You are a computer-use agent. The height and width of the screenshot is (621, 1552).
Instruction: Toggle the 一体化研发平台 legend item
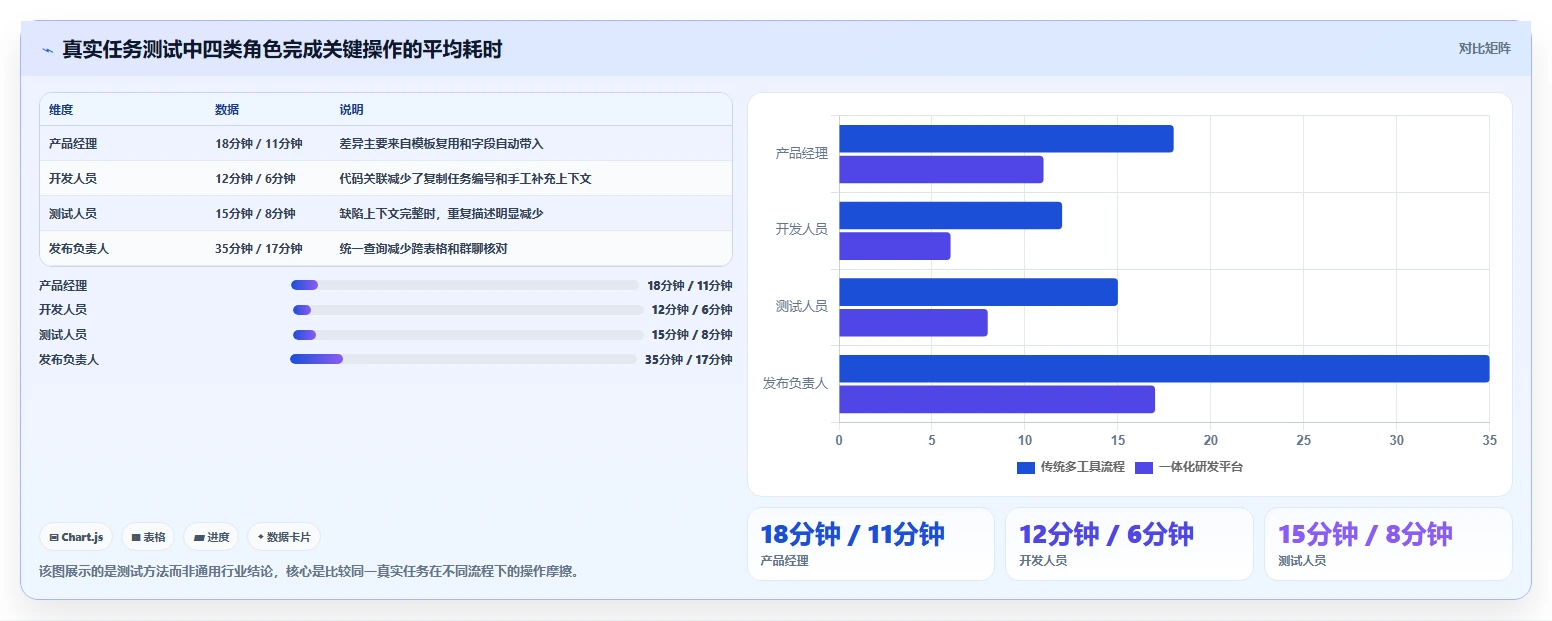(1189, 467)
